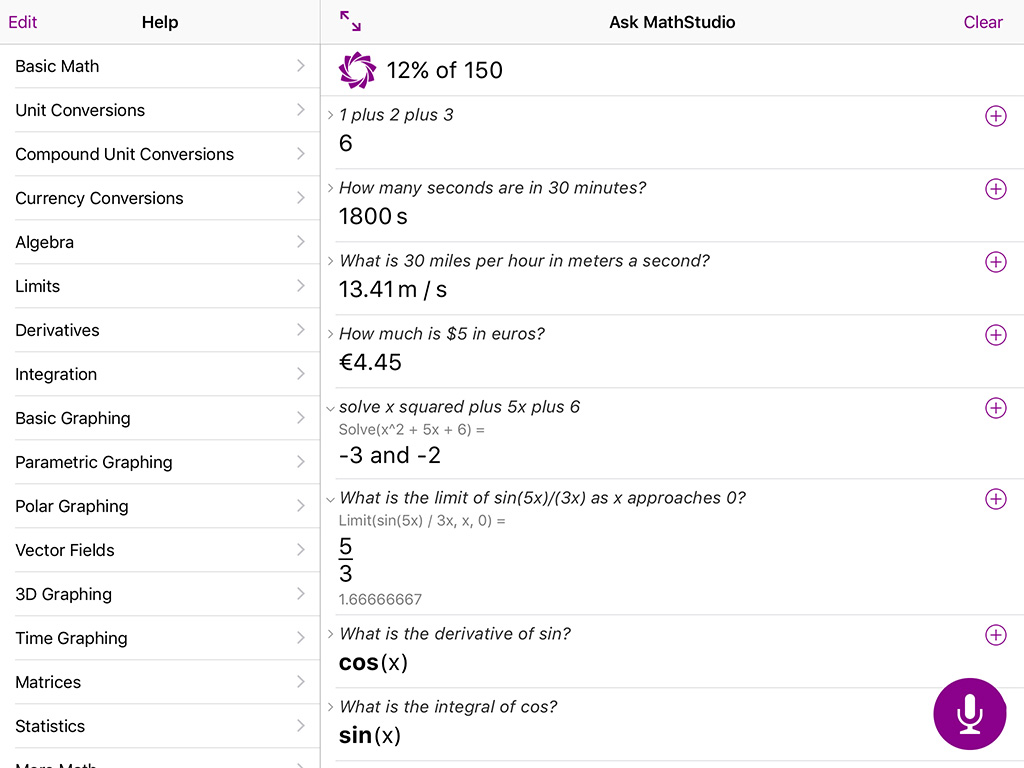Open the Derivatives help section
1024x768 pixels.
point(160,330)
